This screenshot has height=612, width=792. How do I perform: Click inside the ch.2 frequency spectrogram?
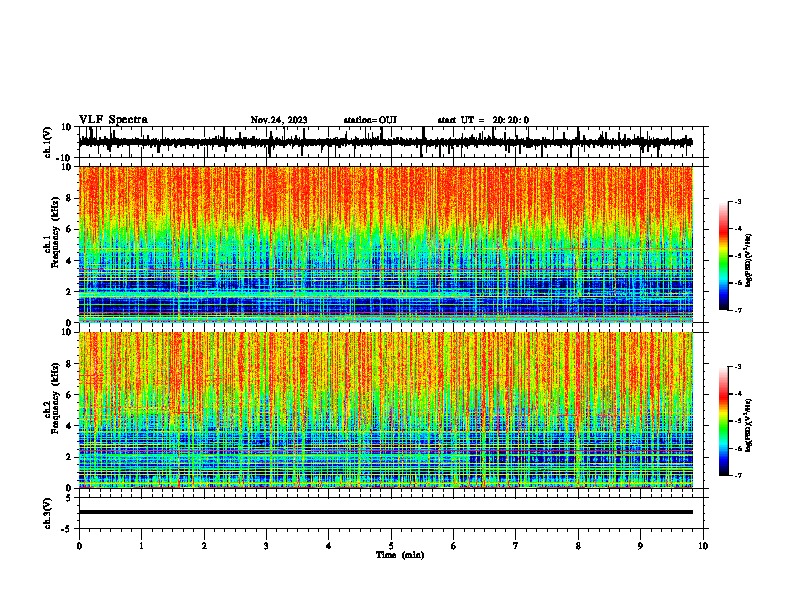pyautogui.click(x=385, y=410)
